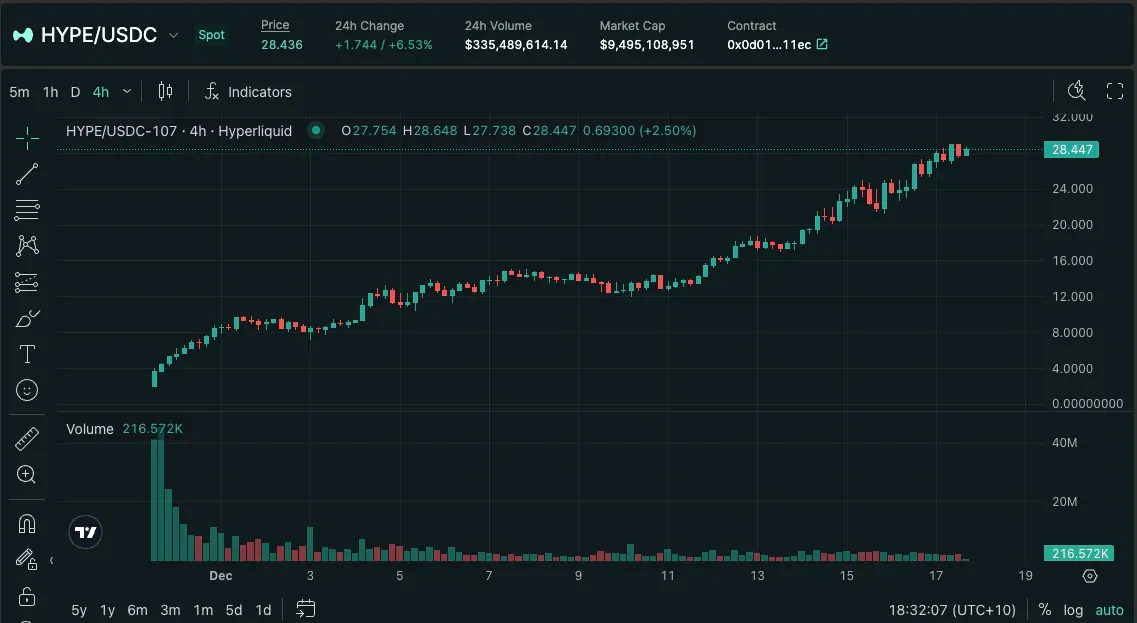Screen dimensions: 1137x623
Task: Click the Spot market badge
Action: [211, 35]
